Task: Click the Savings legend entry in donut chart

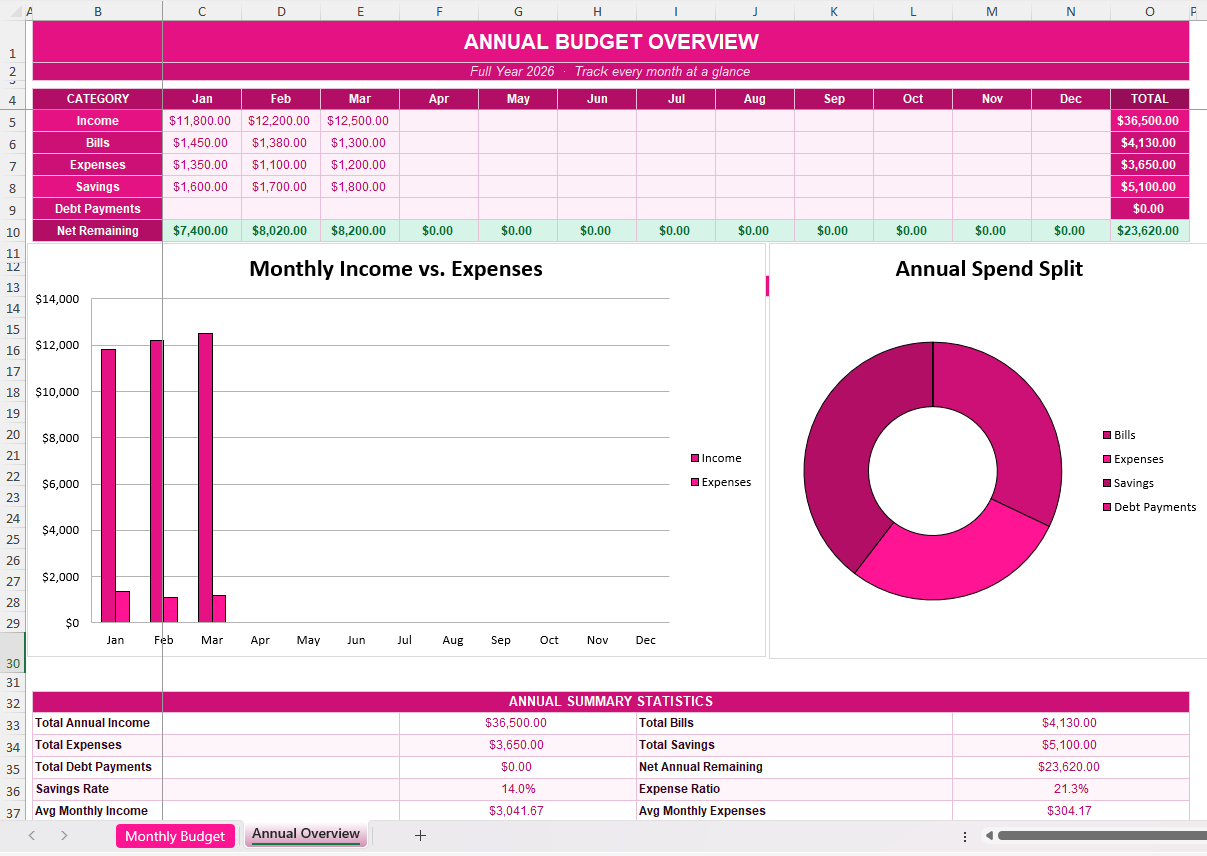Action: pyautogui.click(x=1128, y=483)
